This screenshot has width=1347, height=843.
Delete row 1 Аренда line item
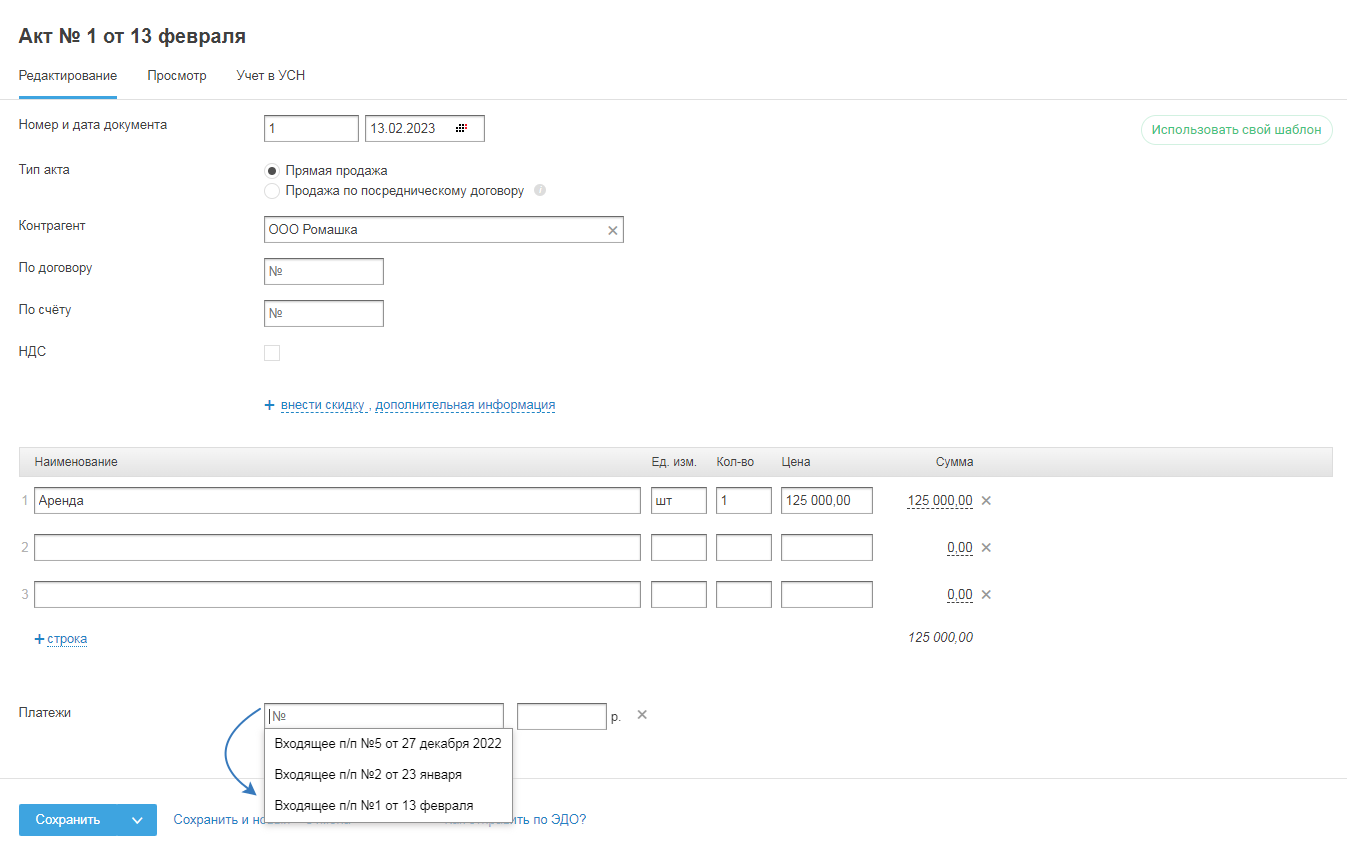pos(986,500)
